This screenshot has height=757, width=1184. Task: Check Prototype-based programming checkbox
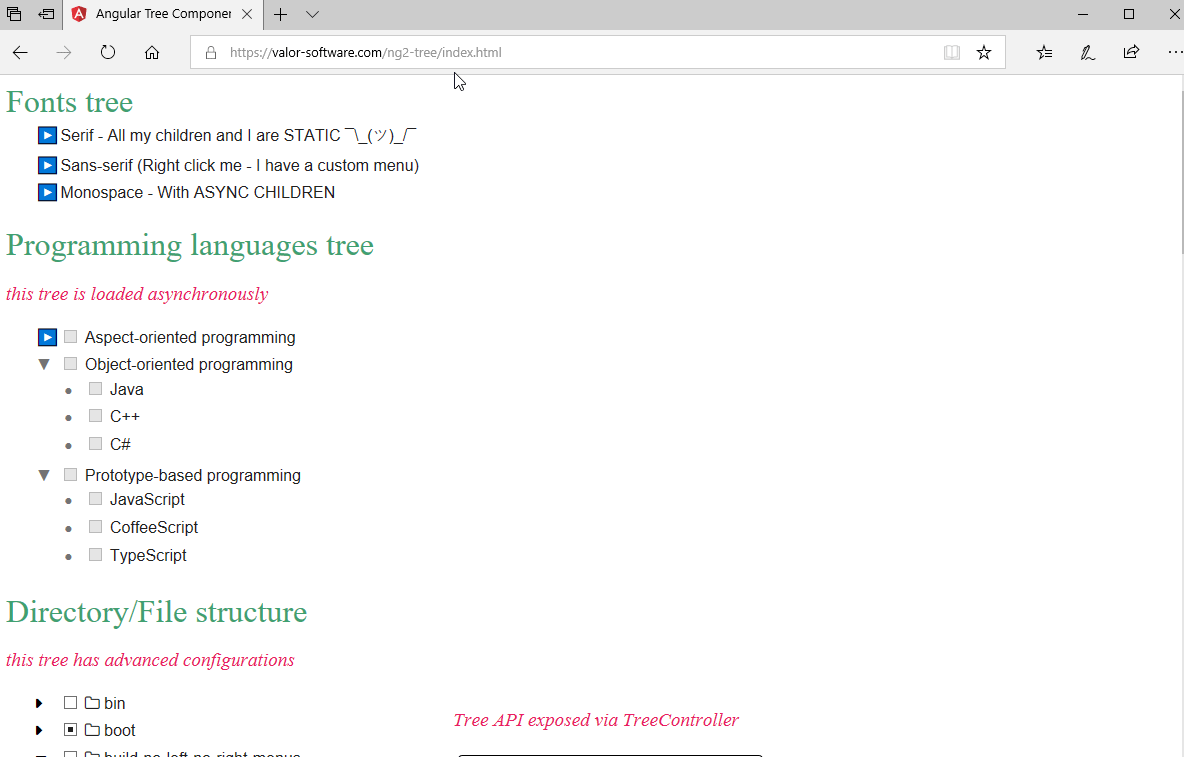point(70,474)
